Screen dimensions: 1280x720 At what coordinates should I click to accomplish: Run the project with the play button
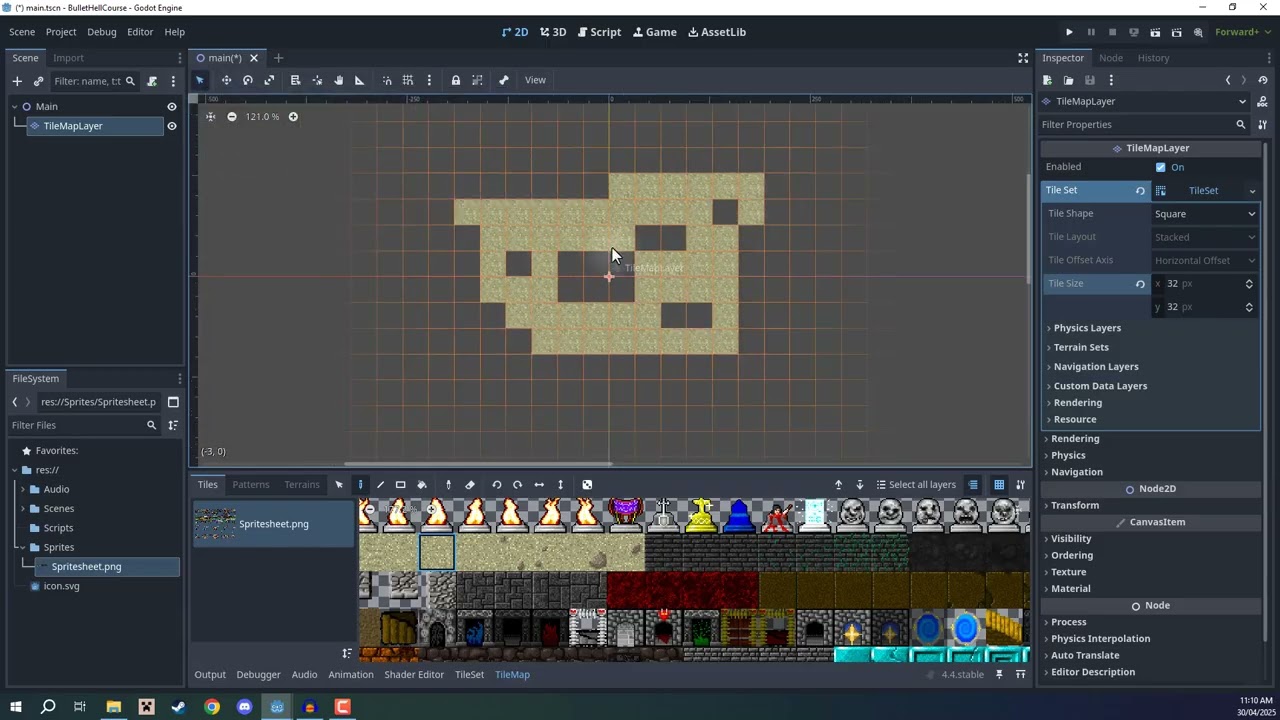[1069, 32]
